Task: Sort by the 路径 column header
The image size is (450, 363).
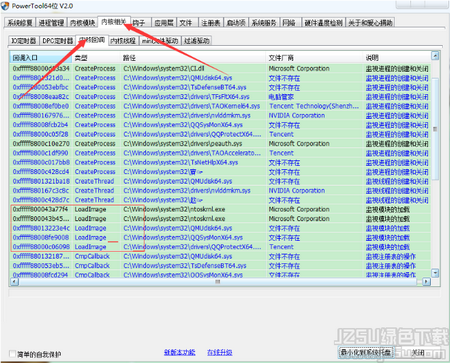Action: tap(193, 58)
